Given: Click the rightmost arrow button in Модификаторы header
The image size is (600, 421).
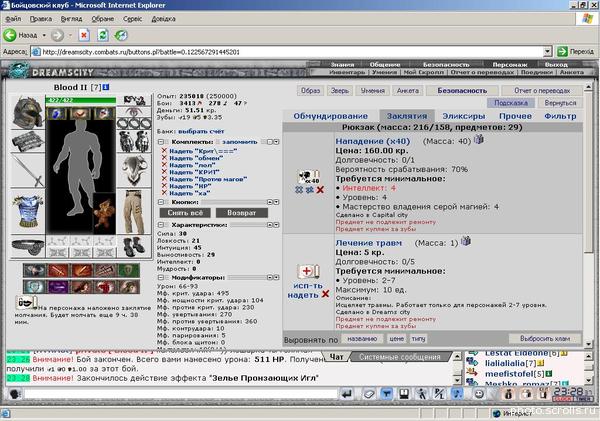Looking at the screenshot, I should tap(276, 277).
